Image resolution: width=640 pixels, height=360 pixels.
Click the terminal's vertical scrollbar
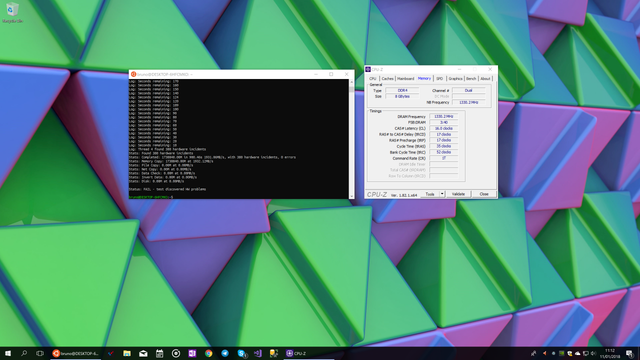click(x=352, y=139)
